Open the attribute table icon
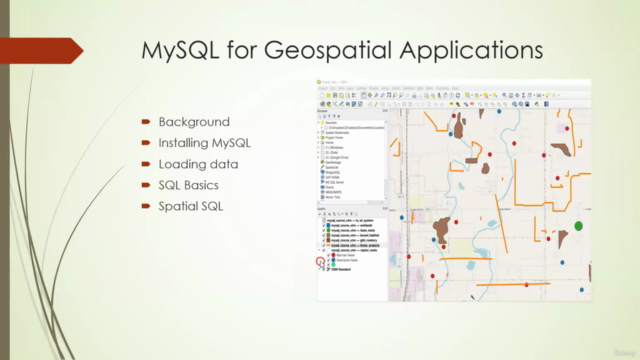The image size is (640, 360). coord(511,96)
